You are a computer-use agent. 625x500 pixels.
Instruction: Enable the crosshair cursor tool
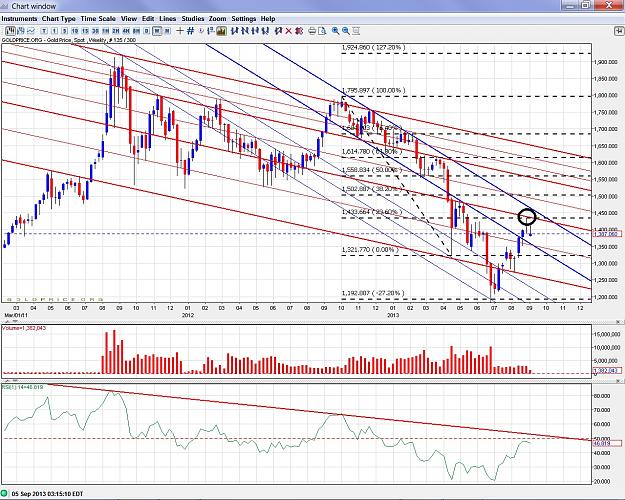[x=180, y=31]
